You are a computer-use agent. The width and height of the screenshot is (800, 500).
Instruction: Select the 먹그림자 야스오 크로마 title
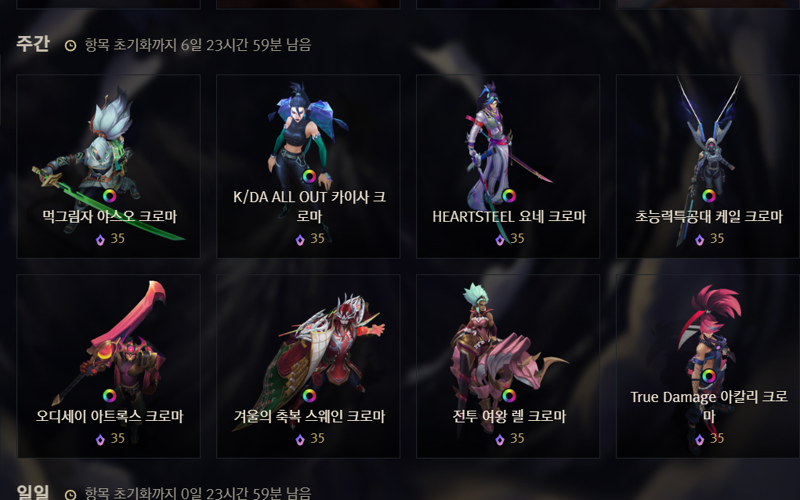click(x=109, y=216)
